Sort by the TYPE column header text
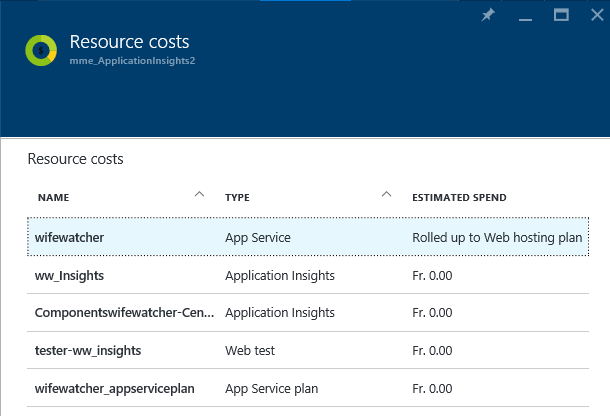 tap(237, 198)
